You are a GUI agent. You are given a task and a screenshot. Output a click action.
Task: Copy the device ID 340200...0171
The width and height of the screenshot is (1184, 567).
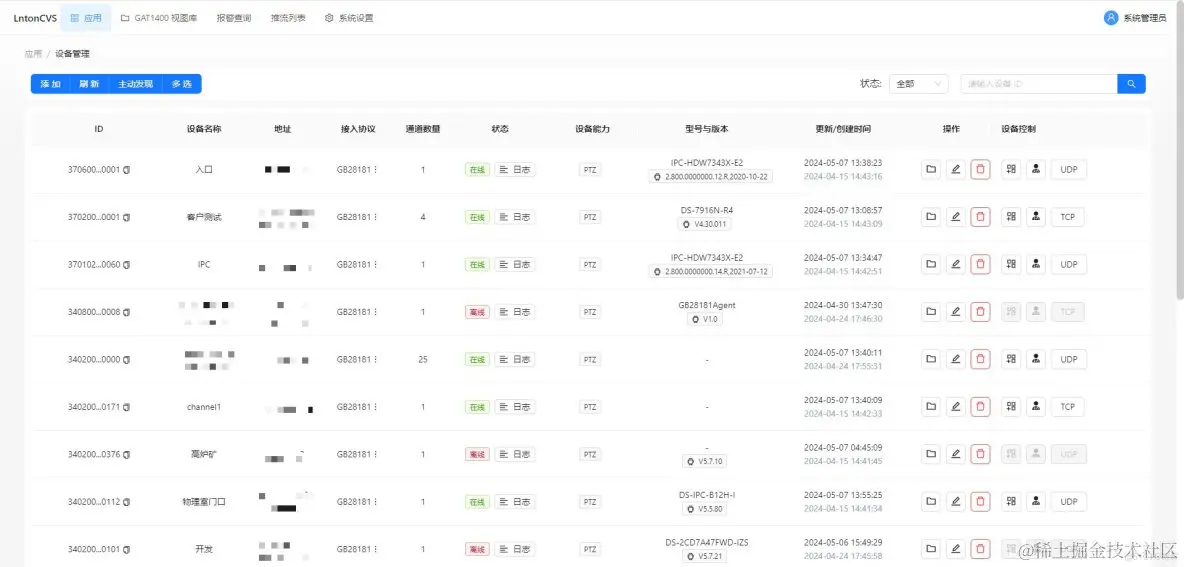(x=127, y=407)
